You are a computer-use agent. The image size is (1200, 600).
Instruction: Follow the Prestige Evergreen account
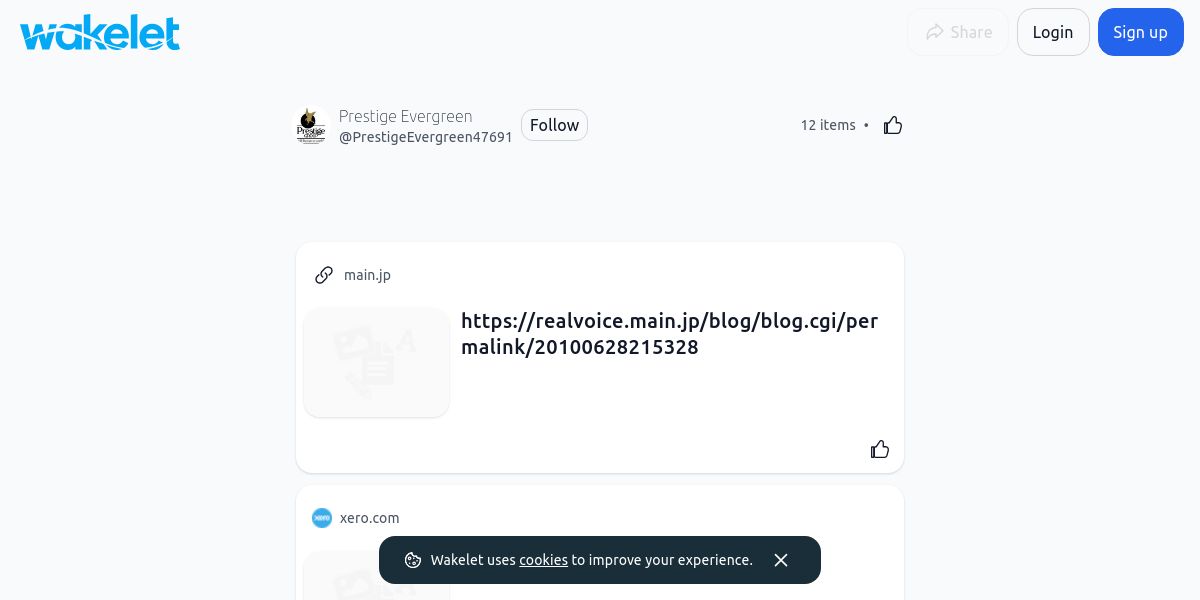(554, 125)
